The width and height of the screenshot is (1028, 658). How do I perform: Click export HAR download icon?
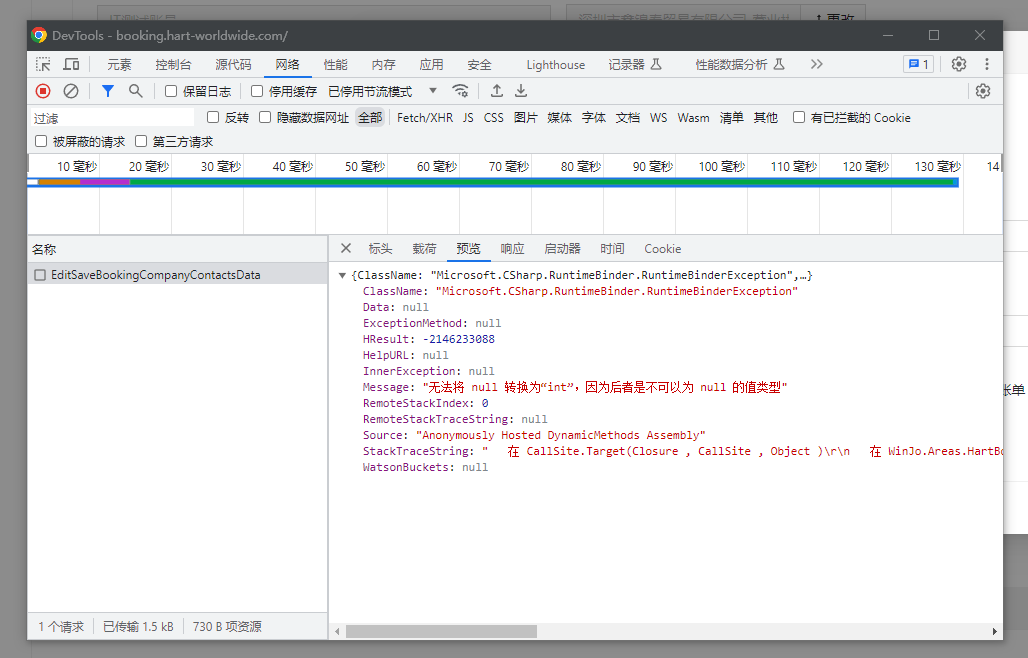pos(521,91)
